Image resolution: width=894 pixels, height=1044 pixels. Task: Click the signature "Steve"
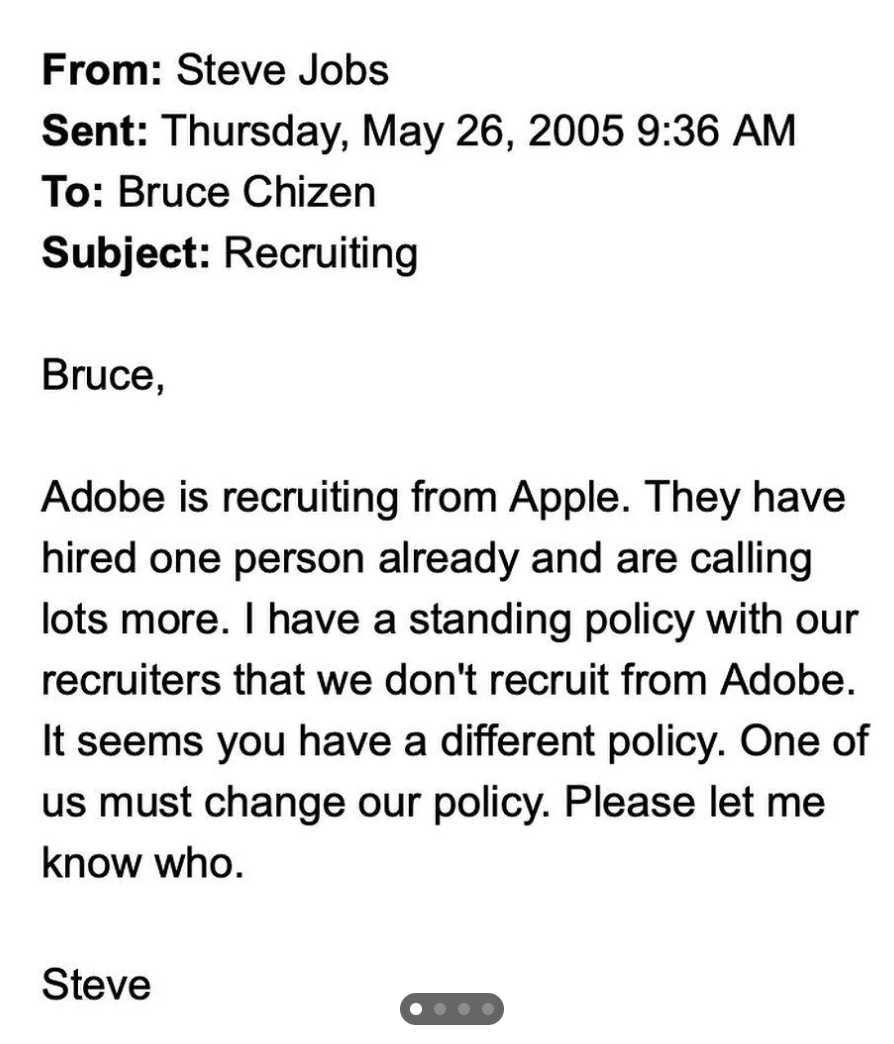pos(96,985)
